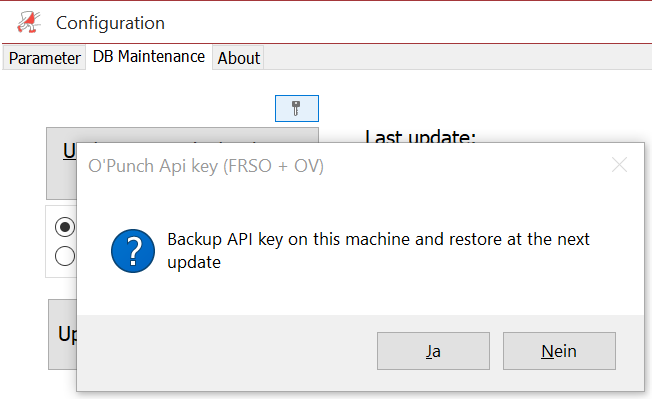Click the red application logo icon
The image size is (652, 399).
(29, 22)
